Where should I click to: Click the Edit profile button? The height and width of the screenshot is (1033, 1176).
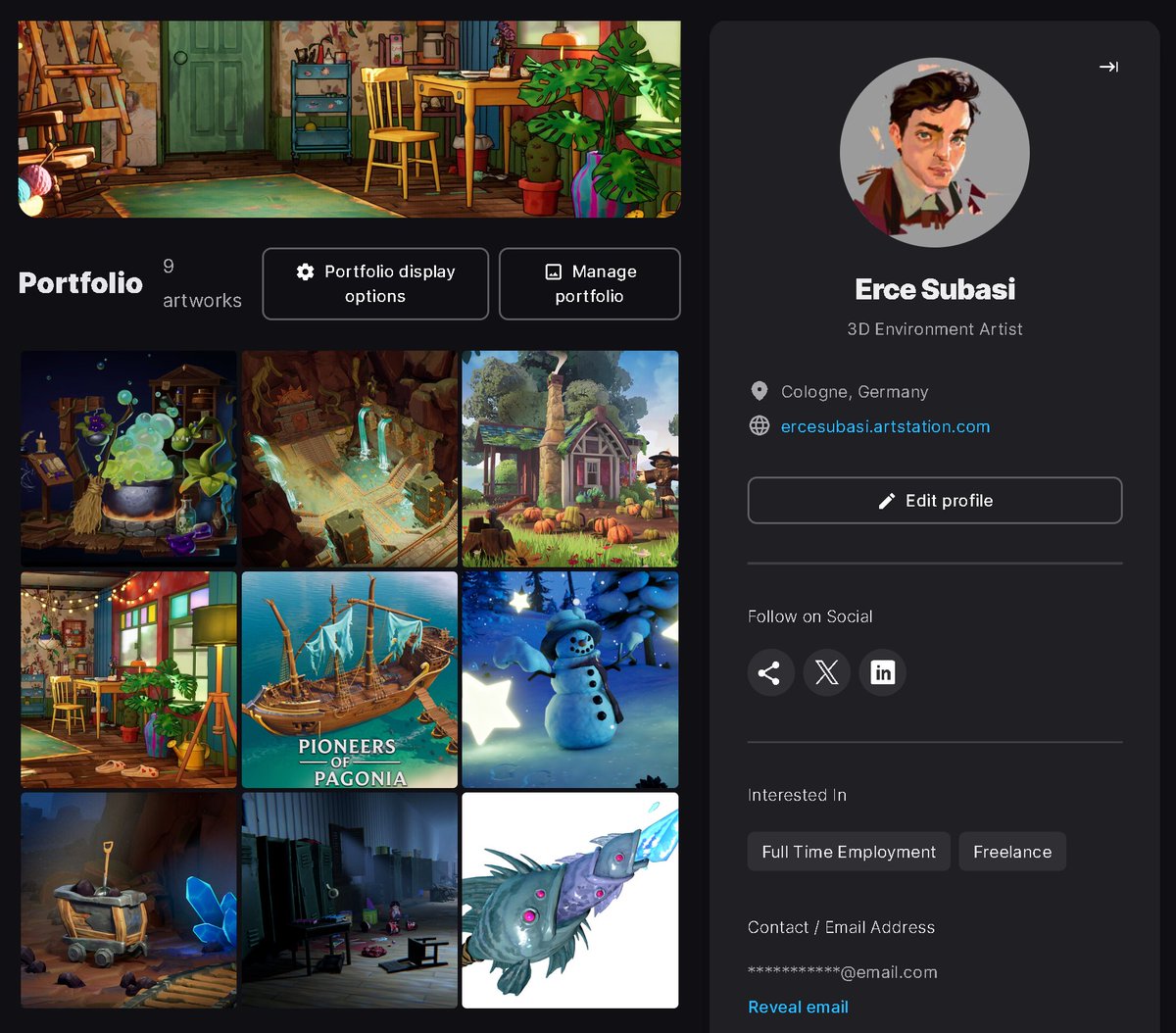tap(935, 501)
